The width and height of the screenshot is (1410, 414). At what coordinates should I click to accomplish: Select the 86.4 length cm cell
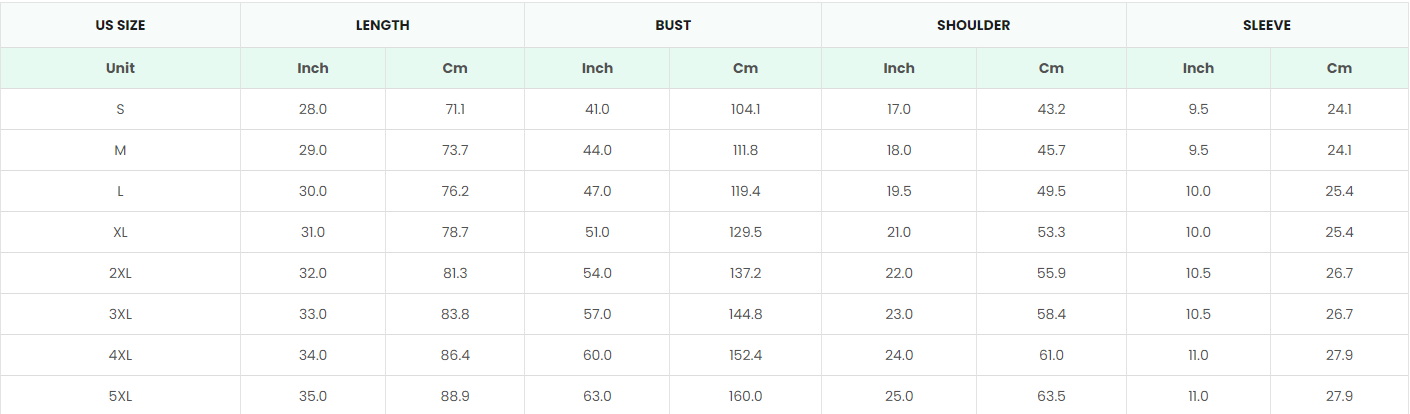click(x=455, y=355)
